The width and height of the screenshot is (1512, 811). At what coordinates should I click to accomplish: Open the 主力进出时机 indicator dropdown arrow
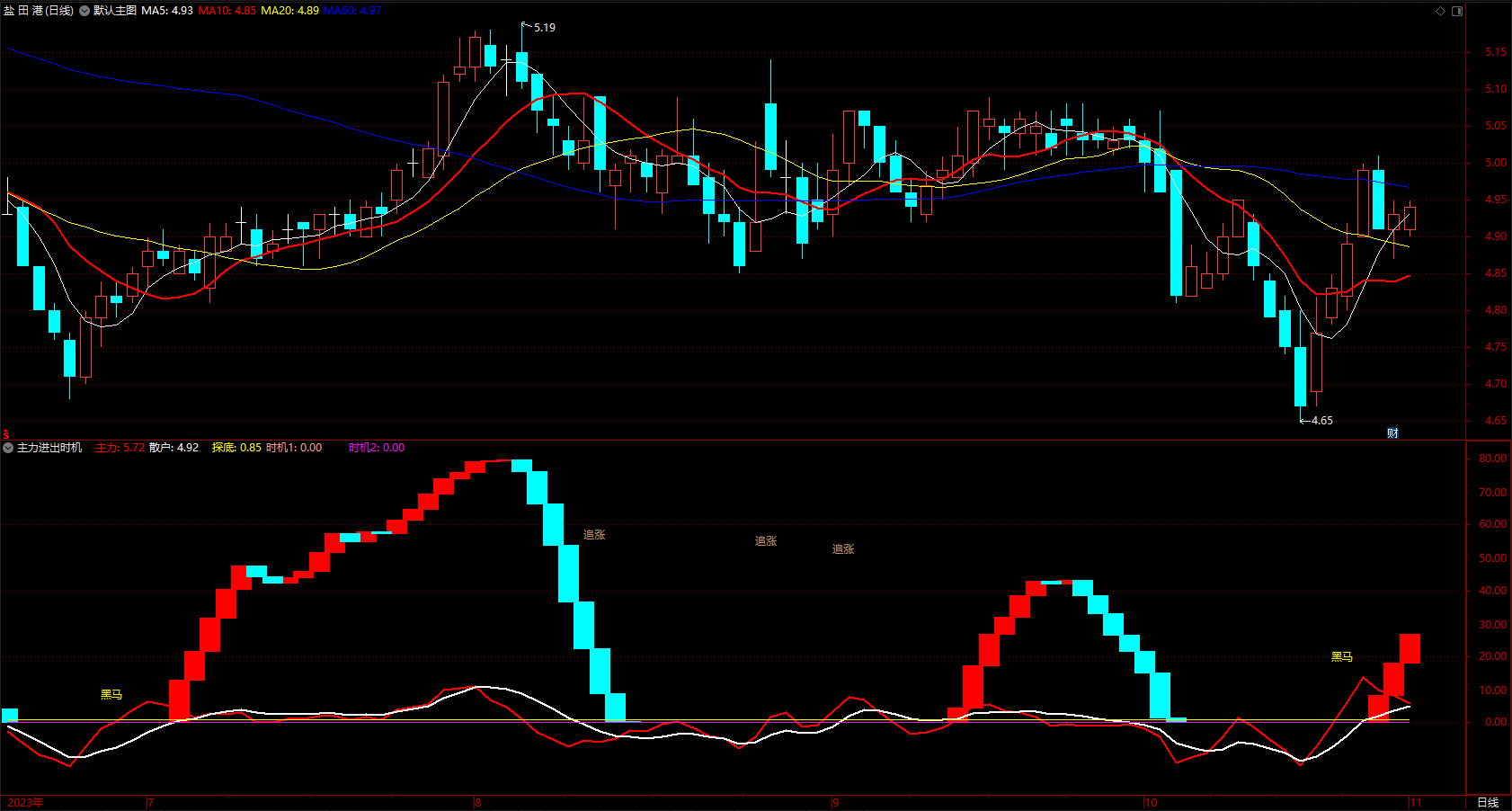(8, 448)
